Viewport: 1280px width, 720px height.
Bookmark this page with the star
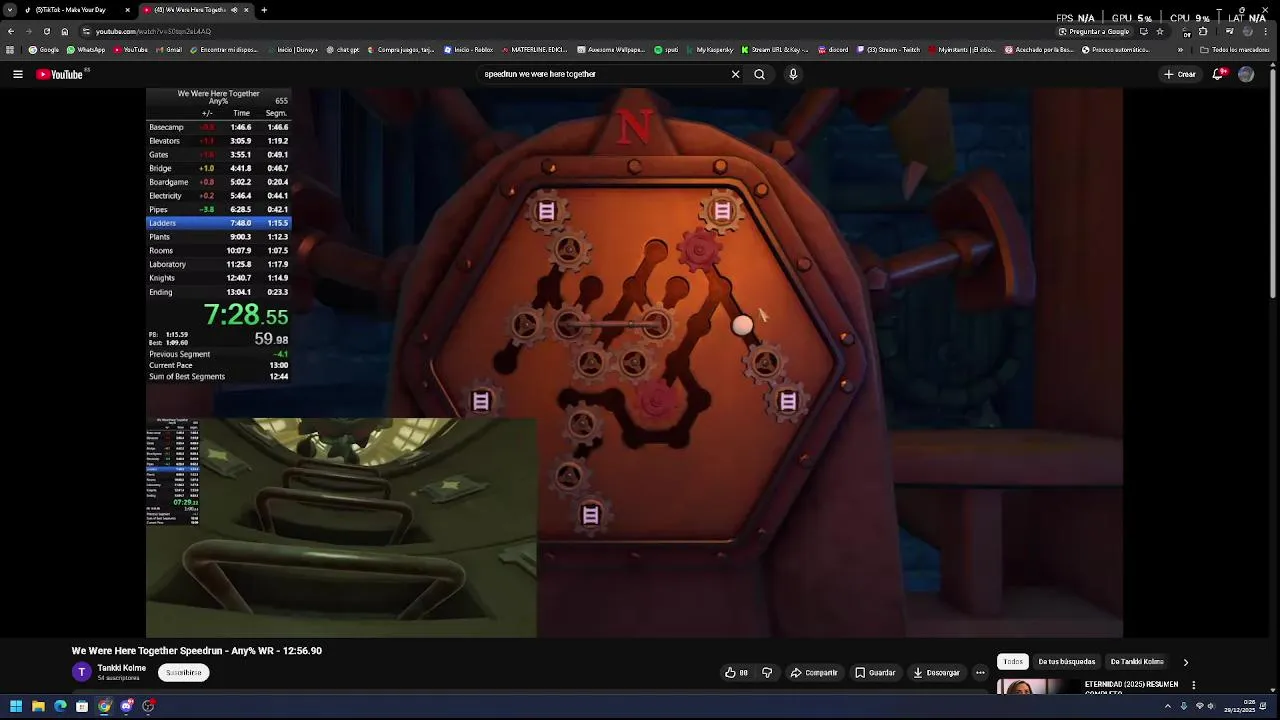click(1160, 31)
